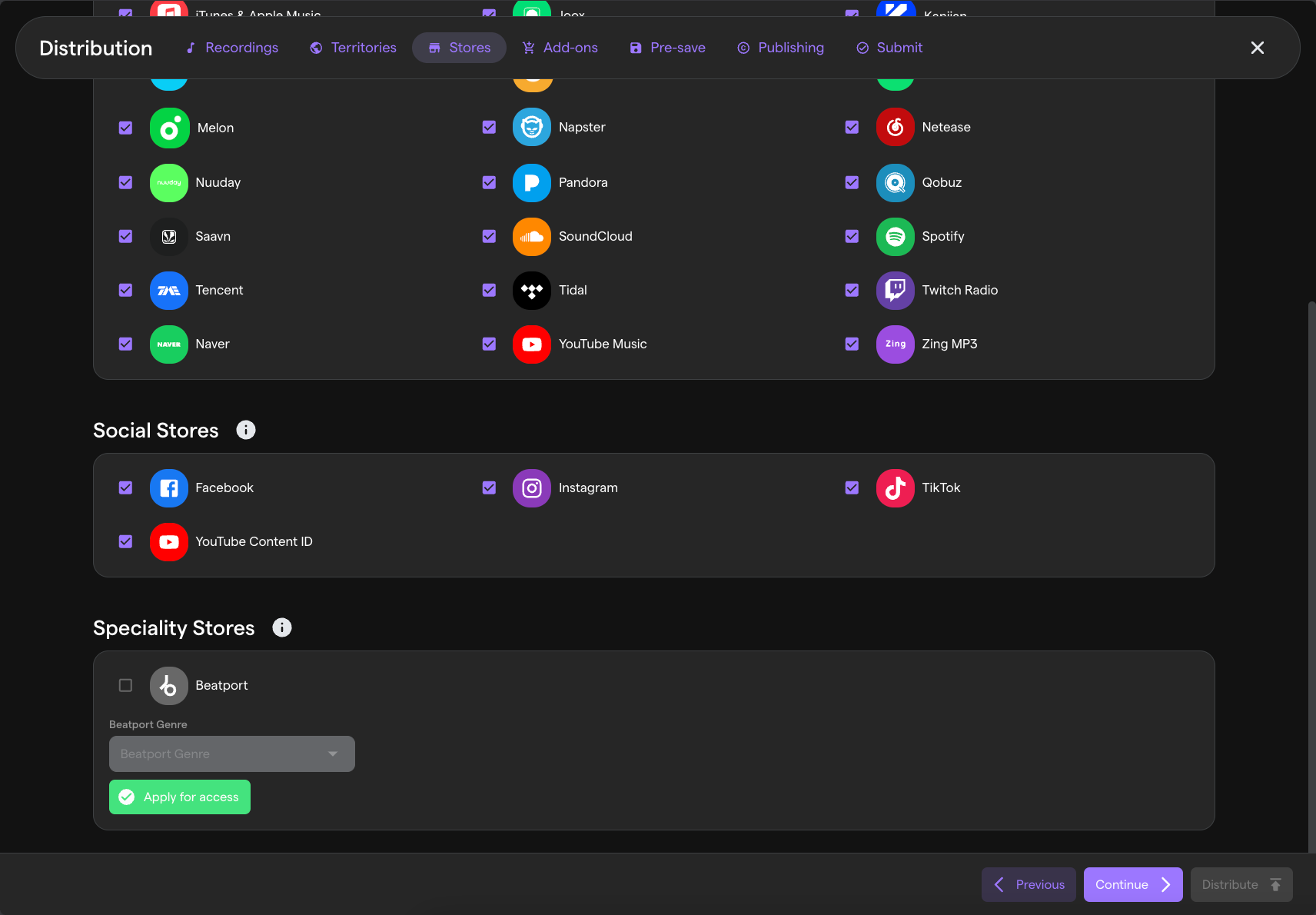Click the TikTok icon
The height and width of the screenshot is (915, 1316).
coord(896,488)
